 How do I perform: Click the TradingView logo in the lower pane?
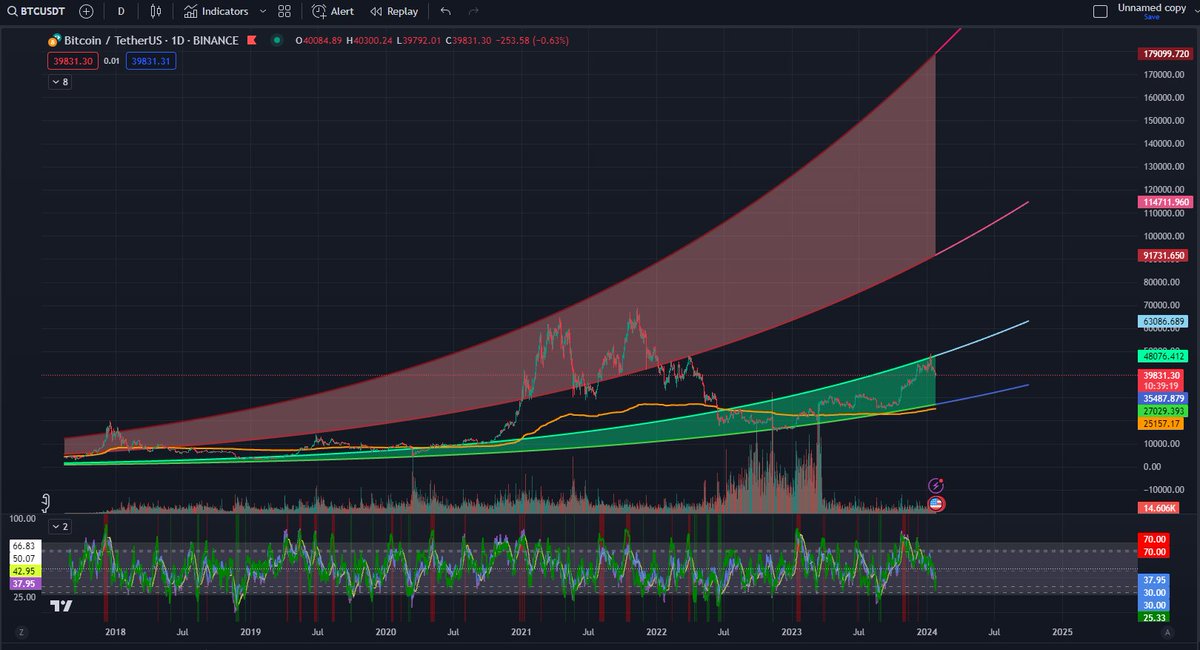pyautogui.click(x=61, y=606)
